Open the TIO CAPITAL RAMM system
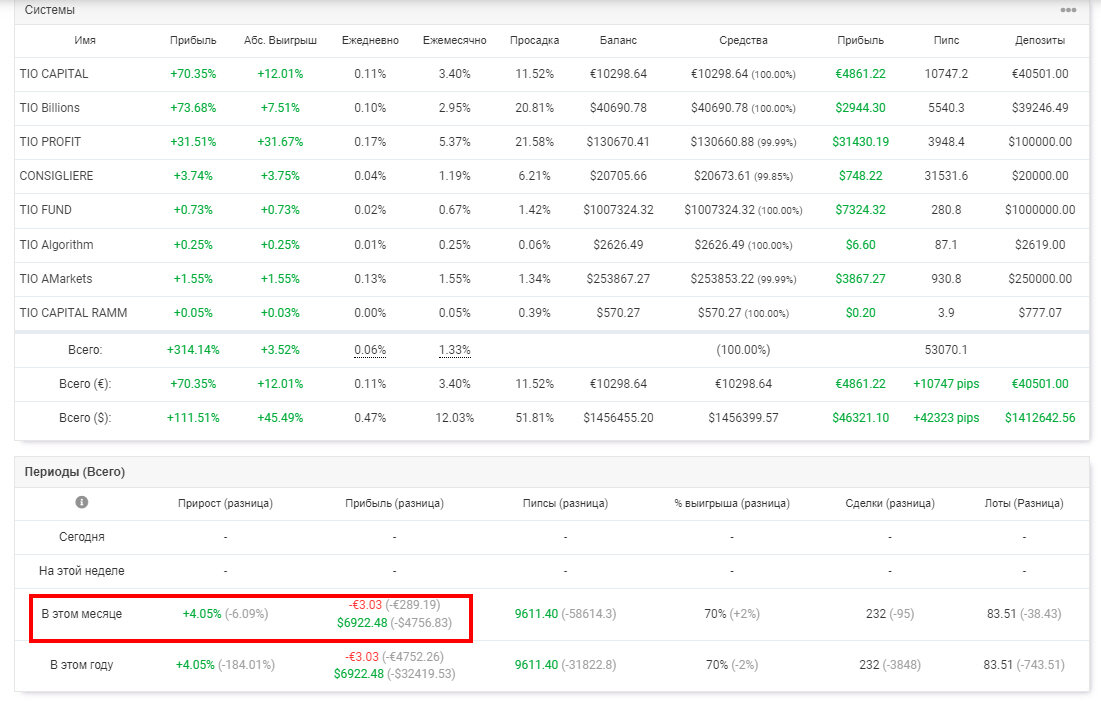 [x=74, y=313]
